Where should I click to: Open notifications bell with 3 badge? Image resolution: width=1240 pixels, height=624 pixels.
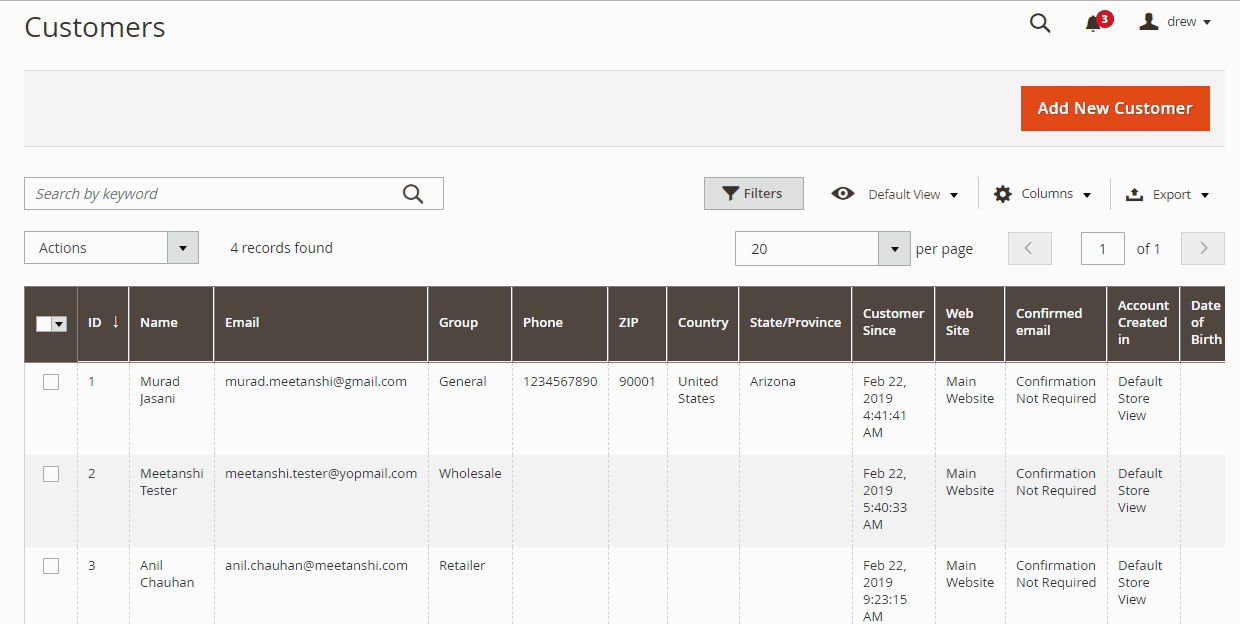tap(1097, 22)
